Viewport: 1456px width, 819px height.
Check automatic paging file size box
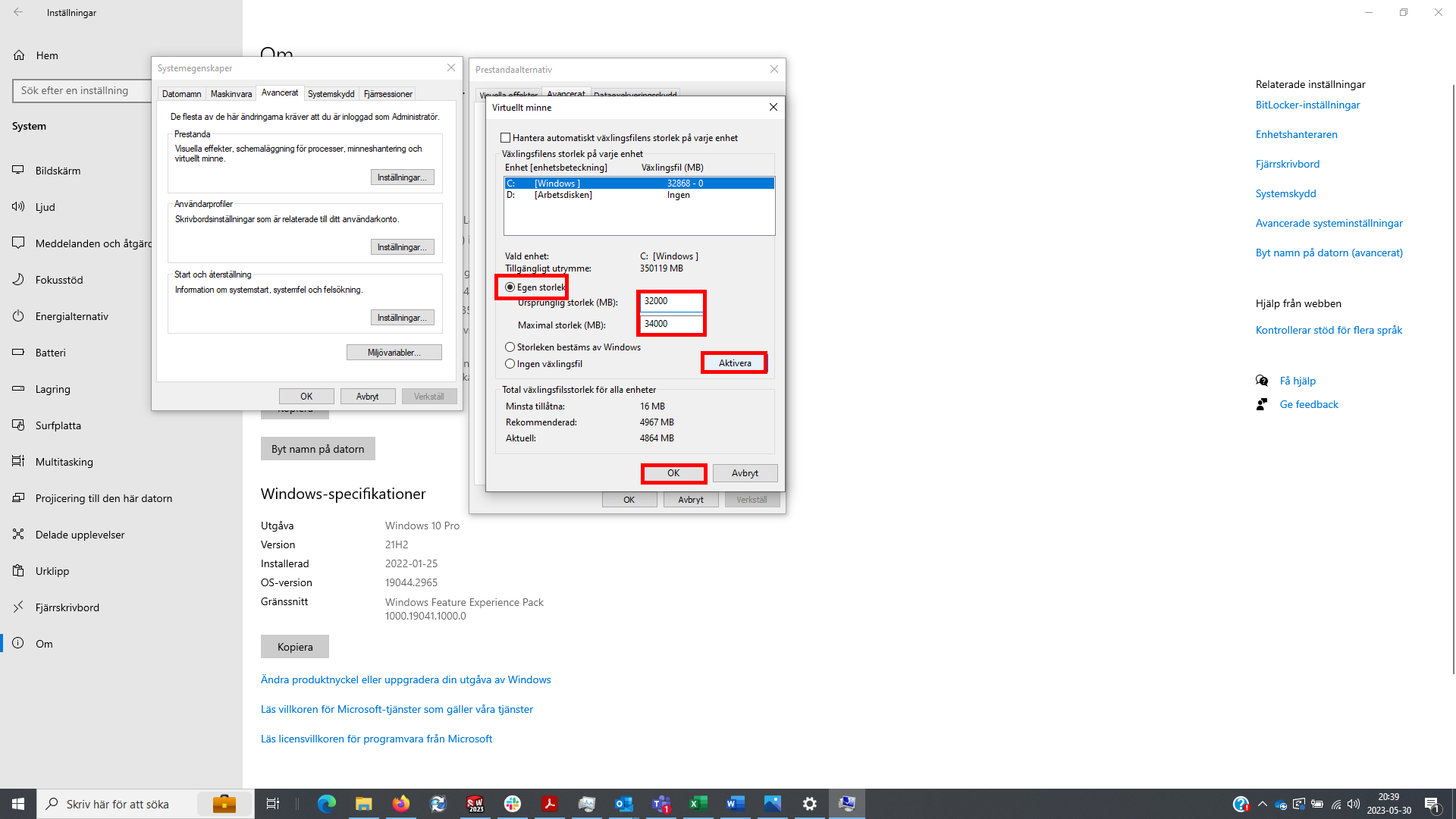(x=506, y=138)
